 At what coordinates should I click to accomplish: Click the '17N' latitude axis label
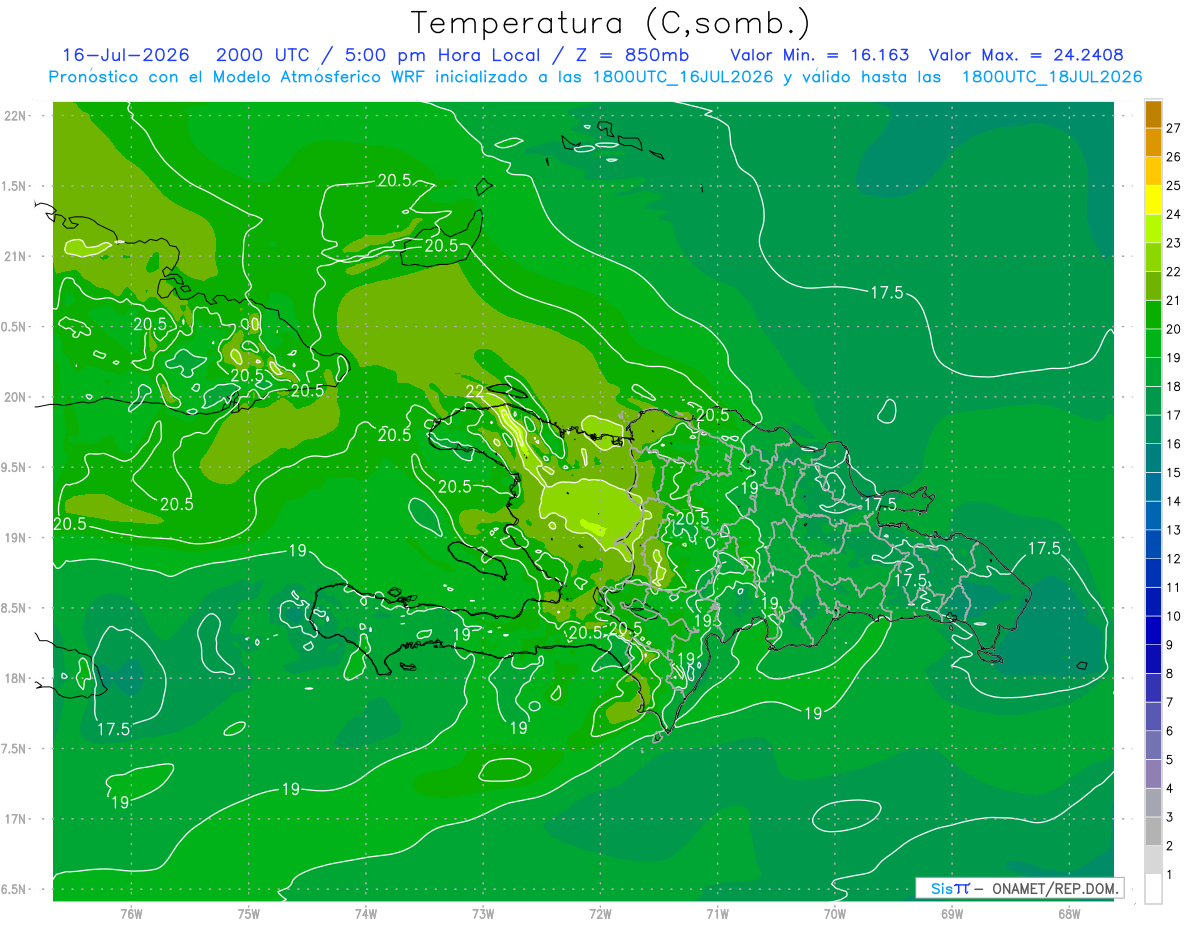tap(15, 819)
